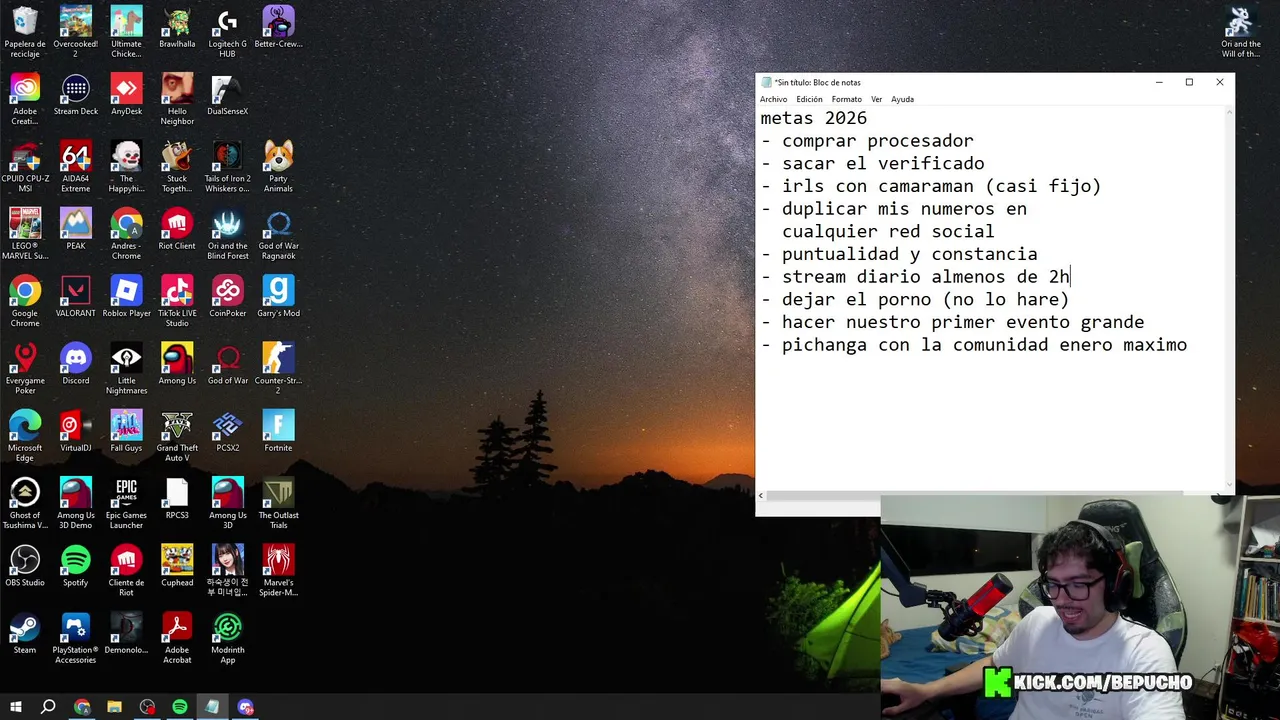Image resolution: width=1280 pixels, height=720 pixels.
Task: Select the Discord desktop icon
Action: pyautogui.click(x=76, y=364)
